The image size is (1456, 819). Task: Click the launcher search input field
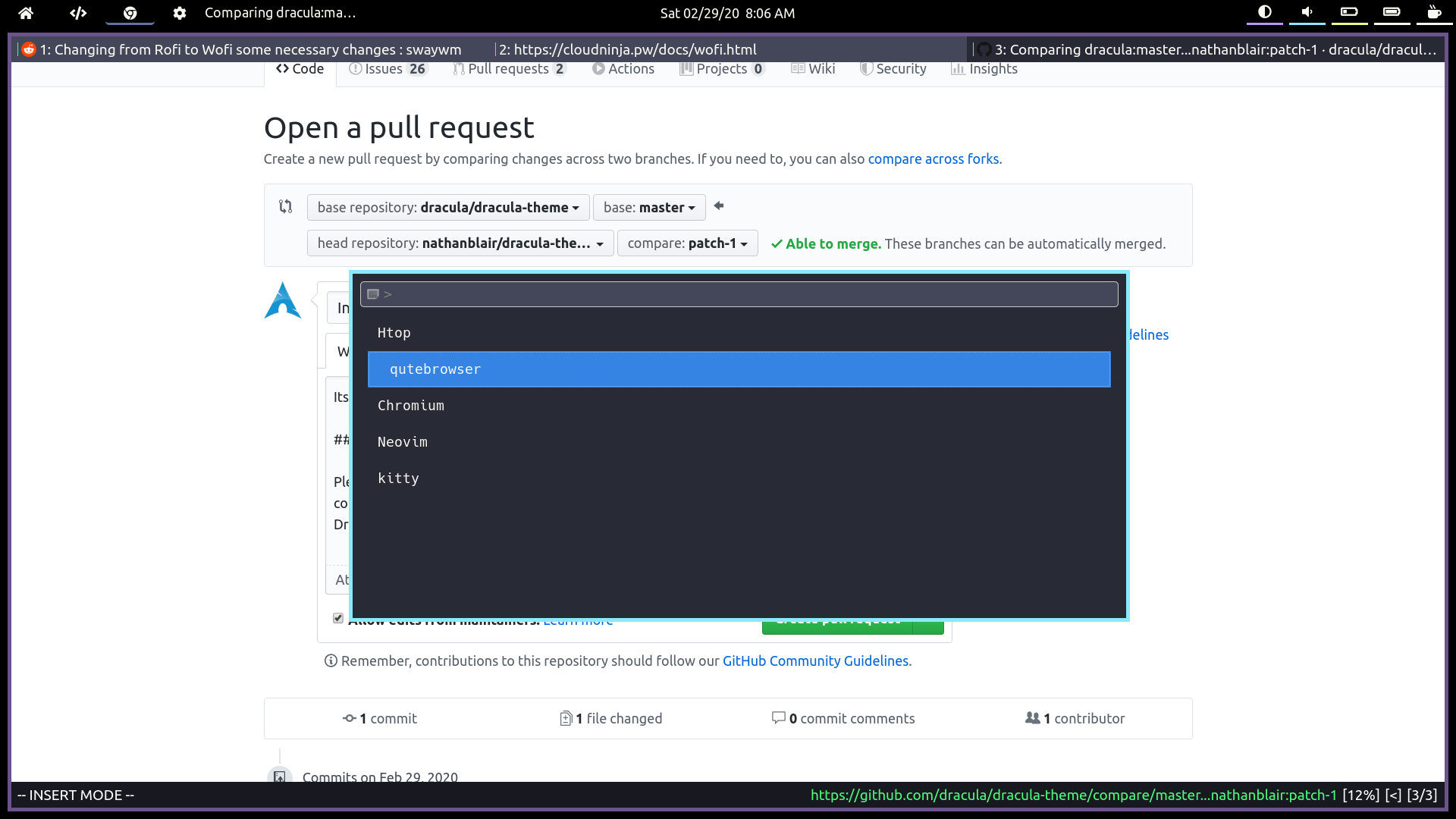click(739, 294)
